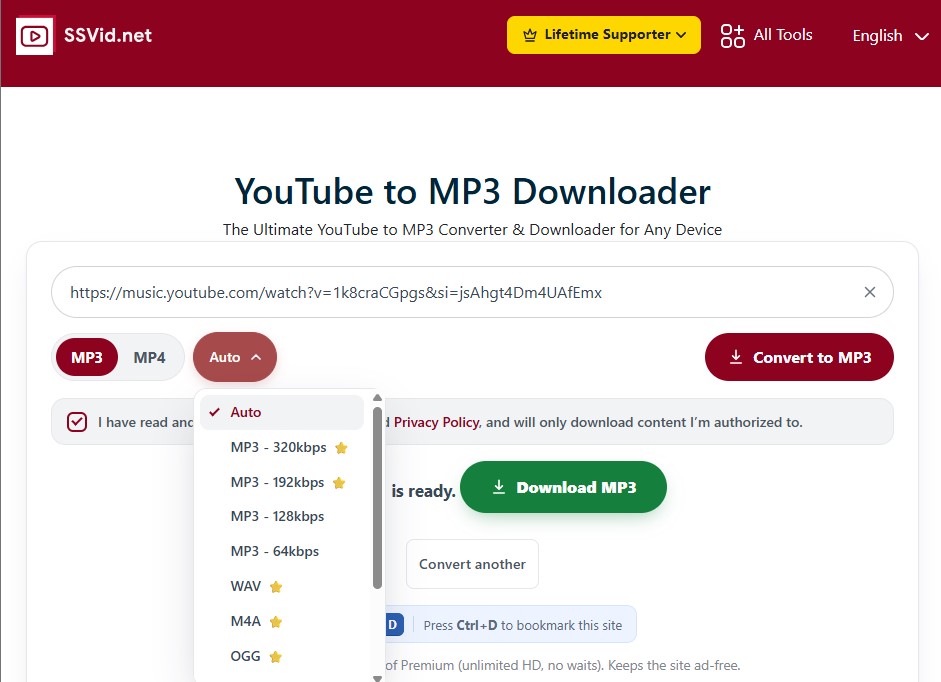Viewport: 941px width, 682px height.
Task: Switch to the MP4 format tab
Action: click(x=149, y=358)
